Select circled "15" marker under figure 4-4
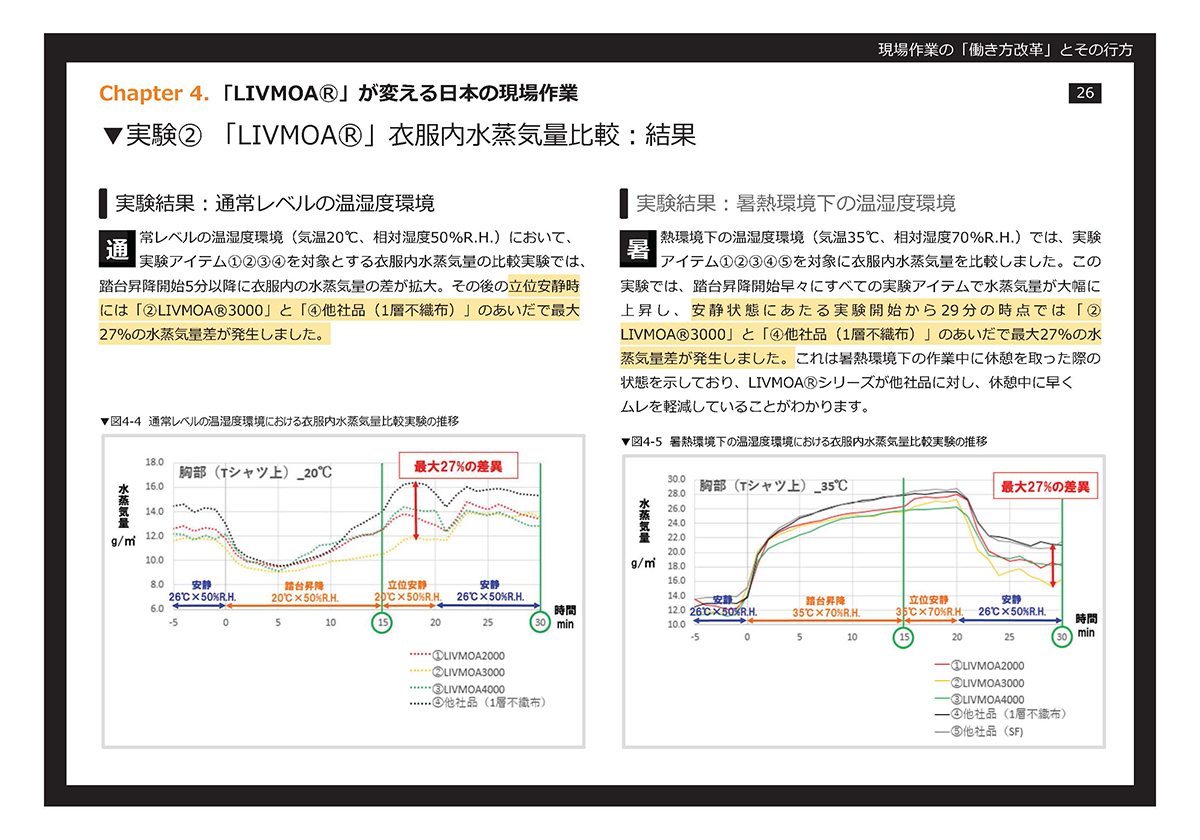The image size is (1200, 840). point(382,620)
